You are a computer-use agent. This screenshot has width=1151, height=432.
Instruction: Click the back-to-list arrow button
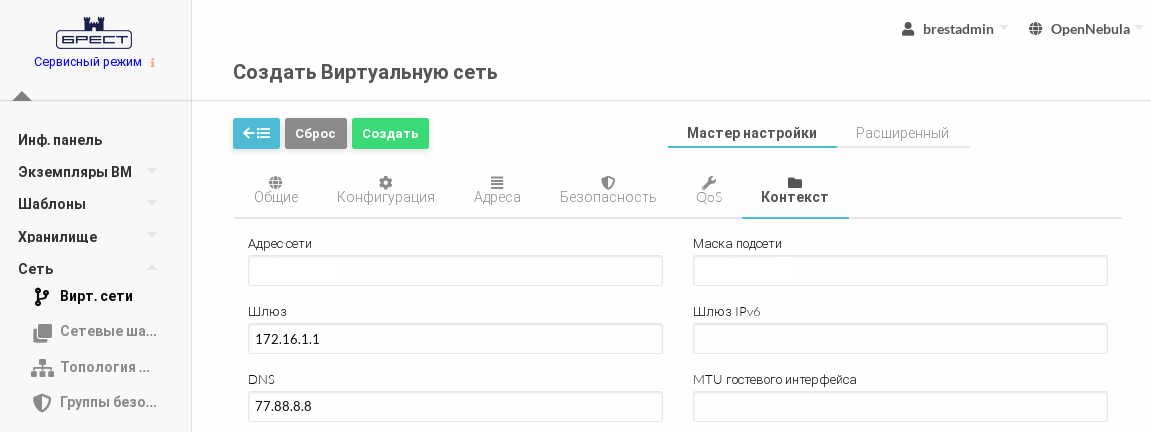tap(256, 133)
